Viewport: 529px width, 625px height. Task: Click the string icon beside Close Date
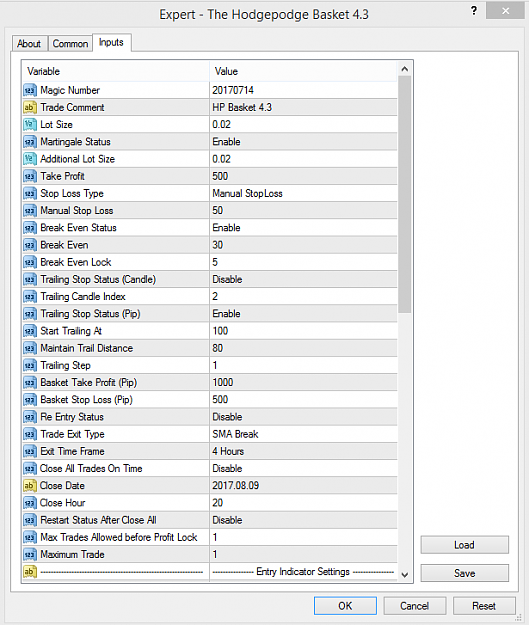(30, 485)
